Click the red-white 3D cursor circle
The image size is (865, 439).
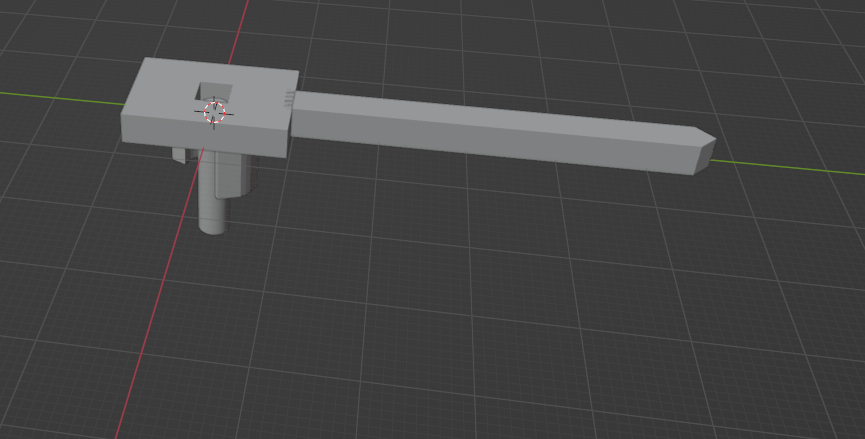215,113
